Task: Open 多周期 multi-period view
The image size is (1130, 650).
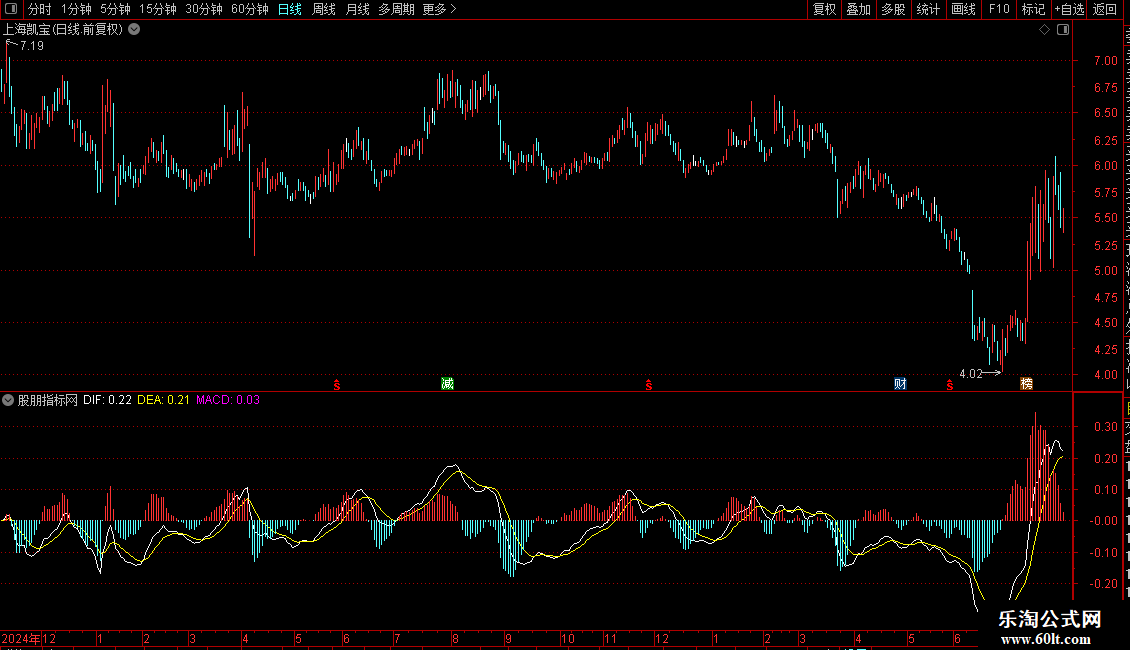Action: coord(396,9)
